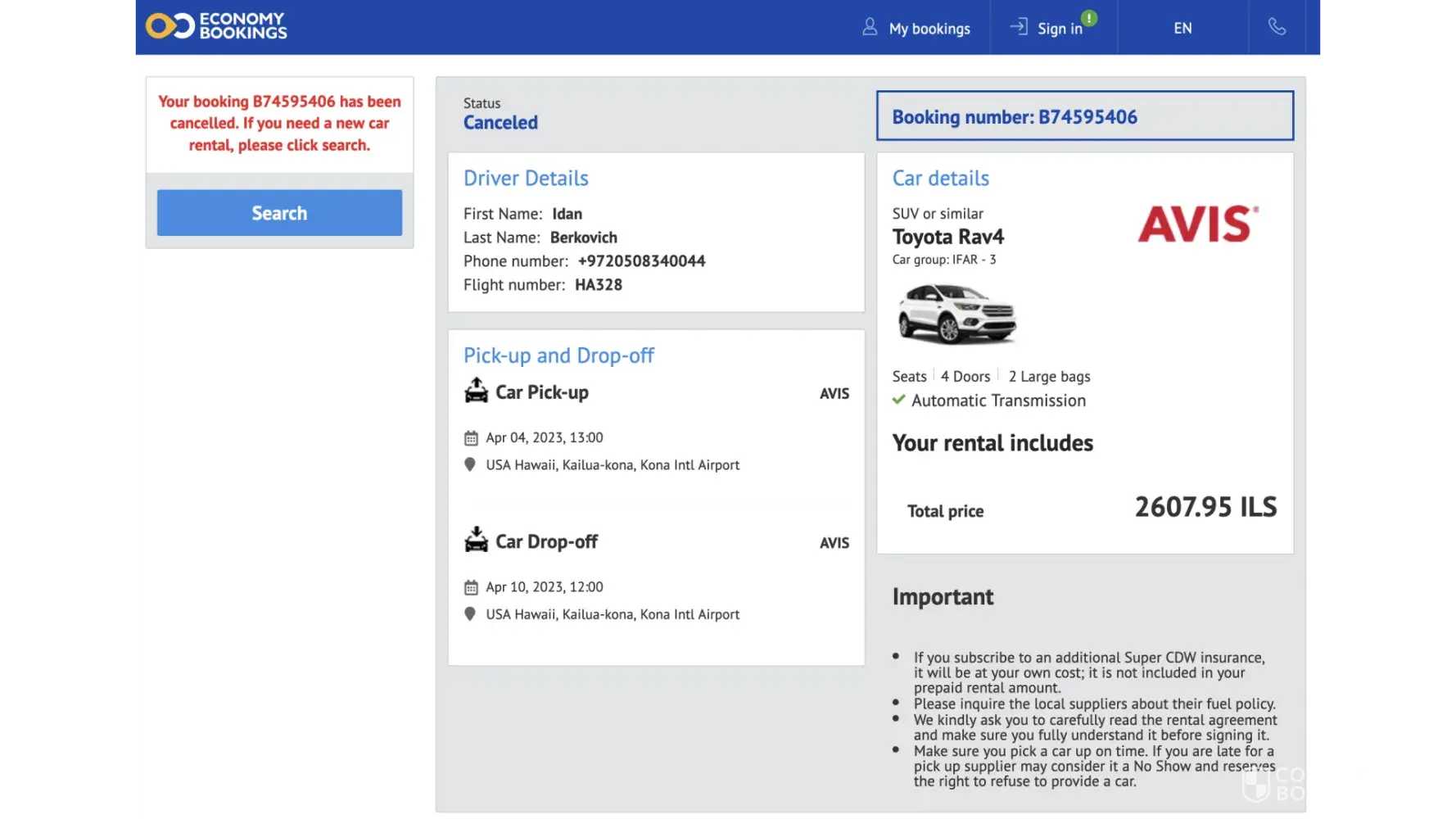This screenshot has height=819, width=1456.
Task: Open the EN language selector
Action: [1182, 28]
